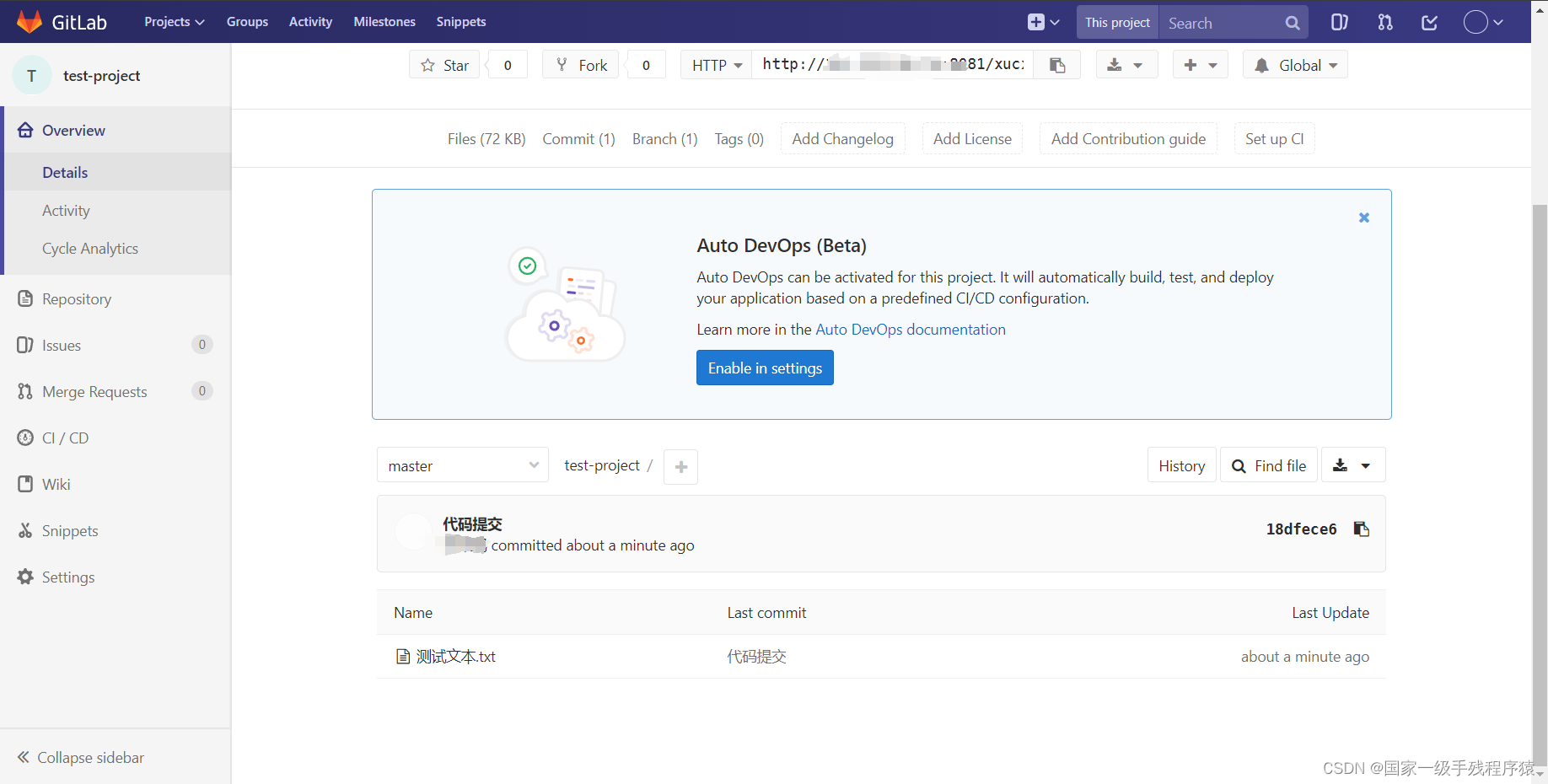The image size is (1548, 784).
Task: Open Branch (1) link
Action: (x=665, y=139)
